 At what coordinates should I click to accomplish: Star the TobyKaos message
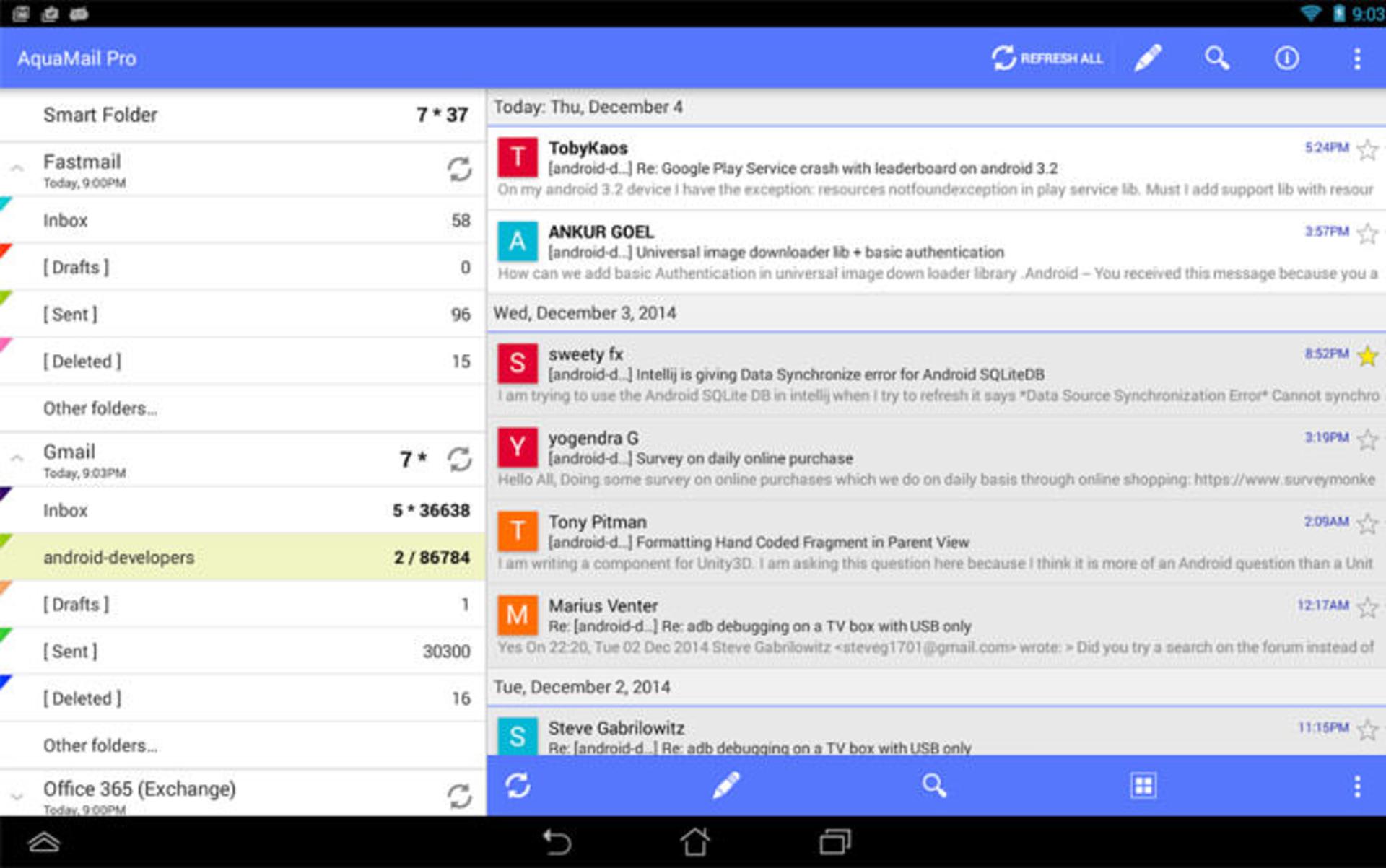point(1367,149)
